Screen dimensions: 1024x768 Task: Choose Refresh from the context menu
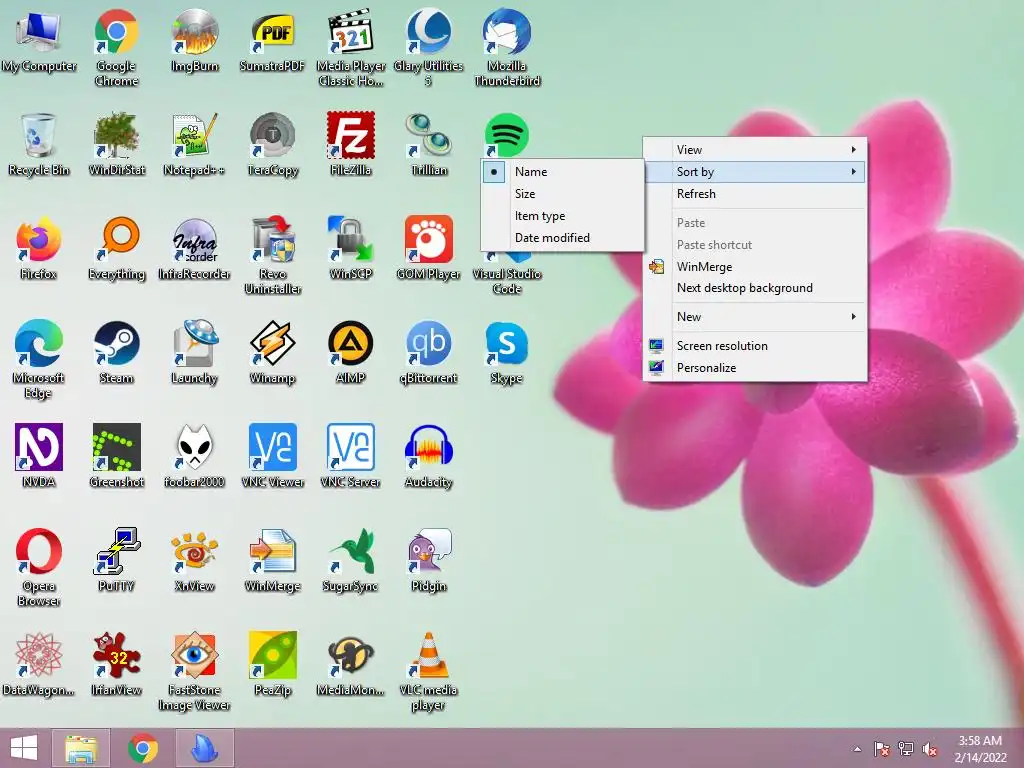click(x=755, y=194)
